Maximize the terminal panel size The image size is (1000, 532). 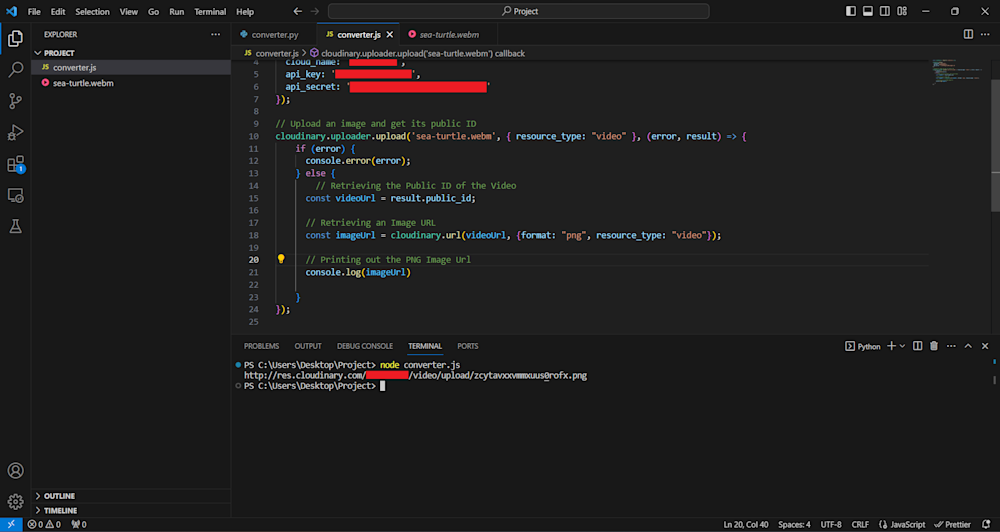coord(968,346)
